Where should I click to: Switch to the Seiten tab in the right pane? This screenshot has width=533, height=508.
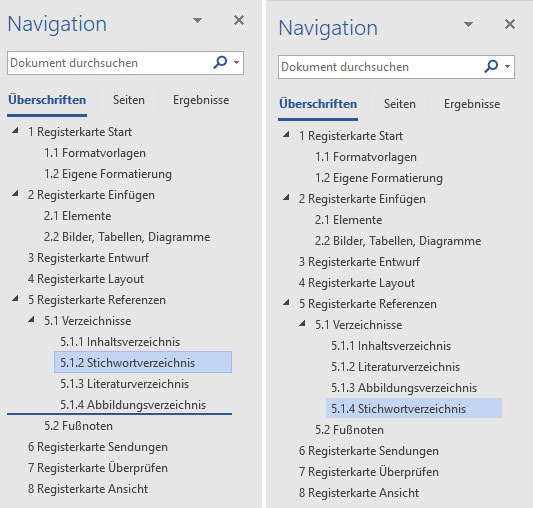400,104
